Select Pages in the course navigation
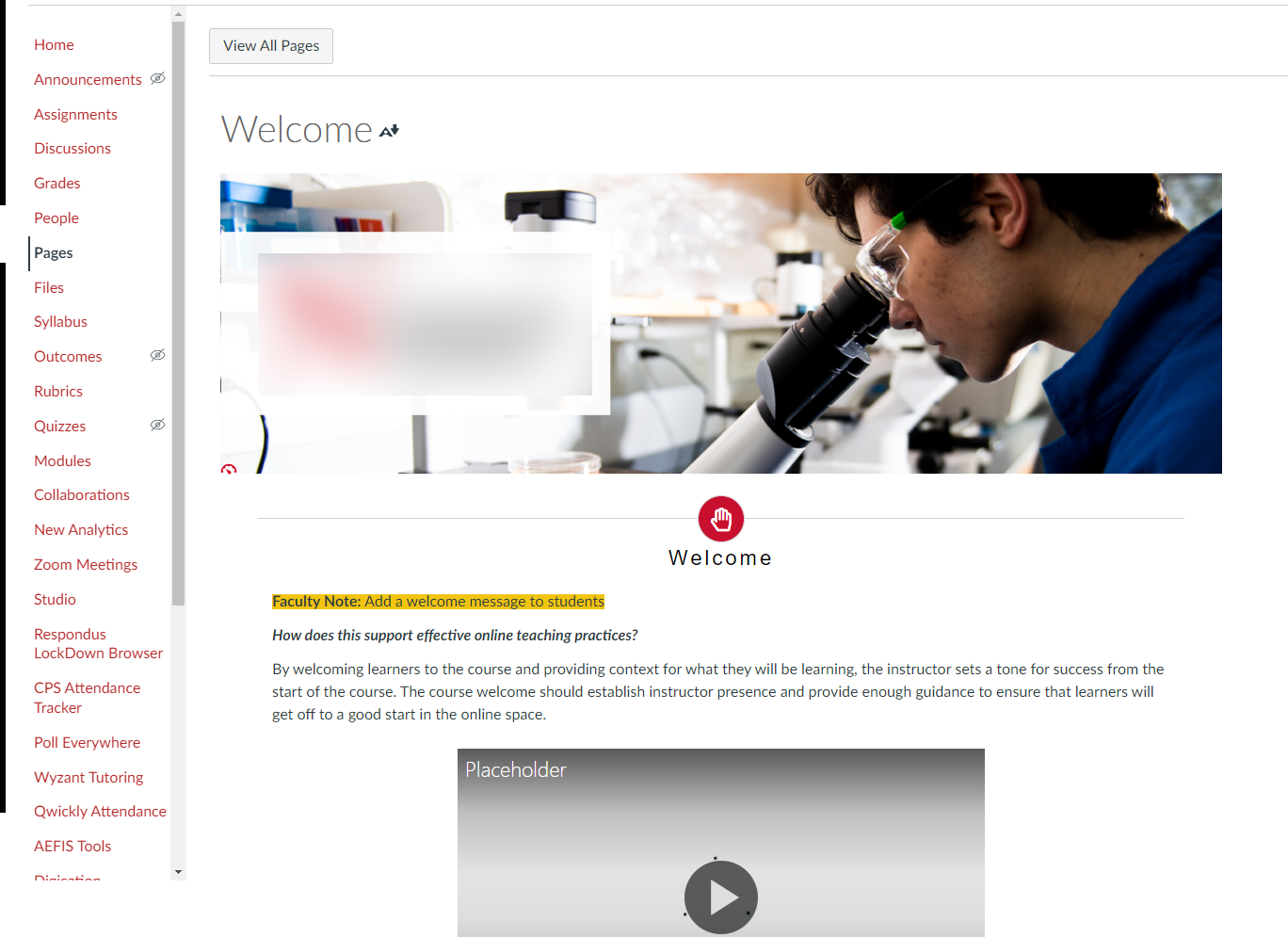The width and height of the screenshot is (1288, 937). [54, 253]
